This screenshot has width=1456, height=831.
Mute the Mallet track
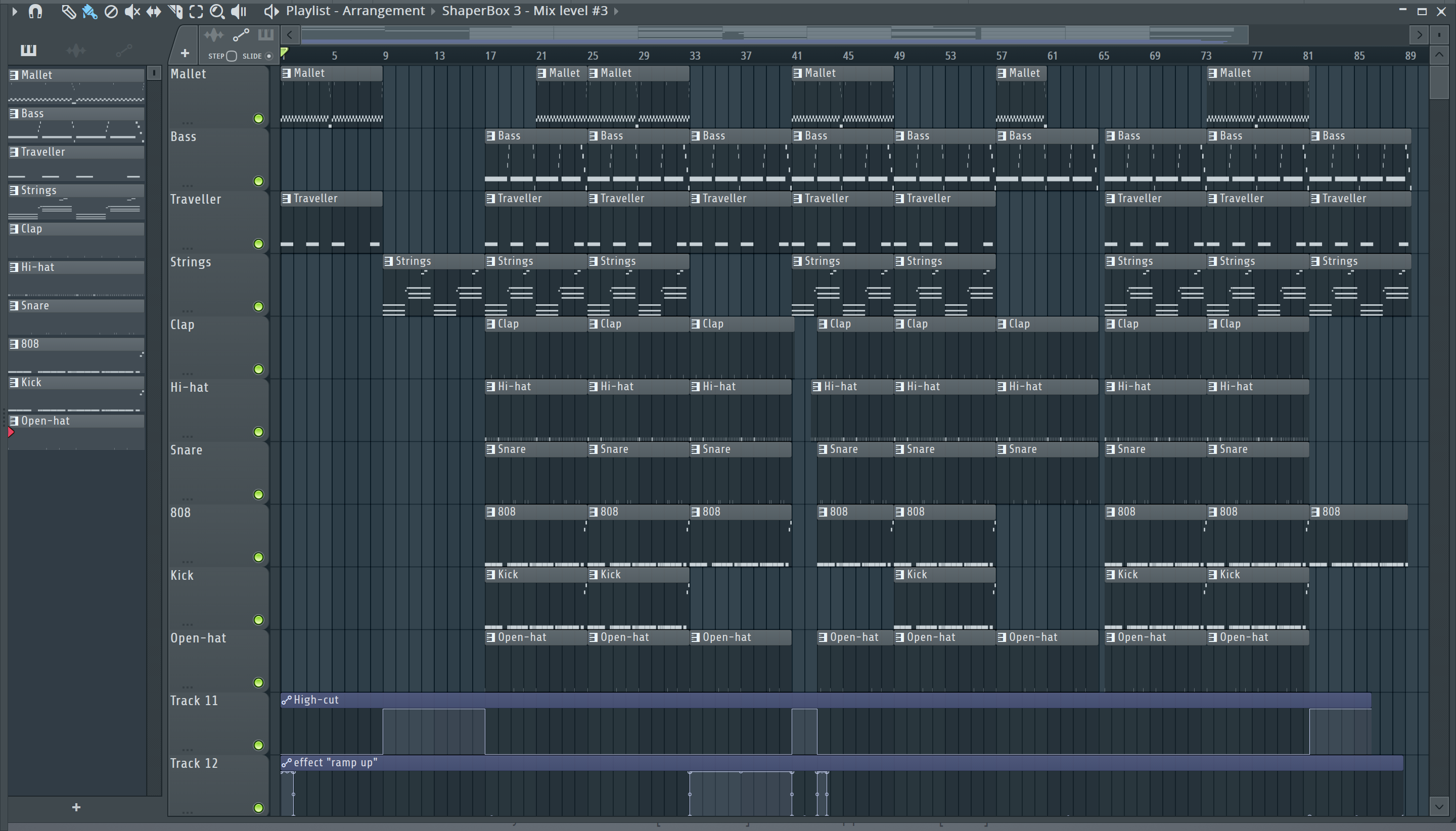point(258,119)
